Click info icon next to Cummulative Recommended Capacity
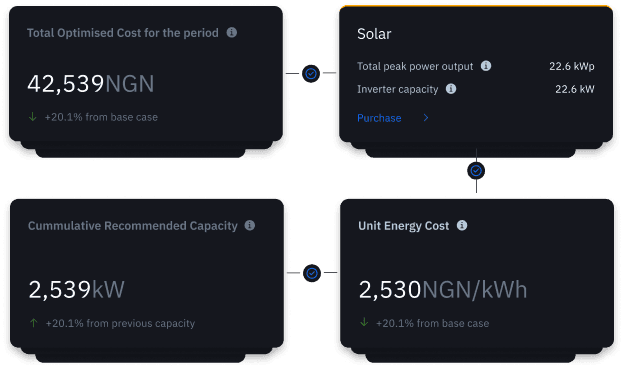This screenshot has width=623, height=367. pyautogui.click(x=250, y=225)
